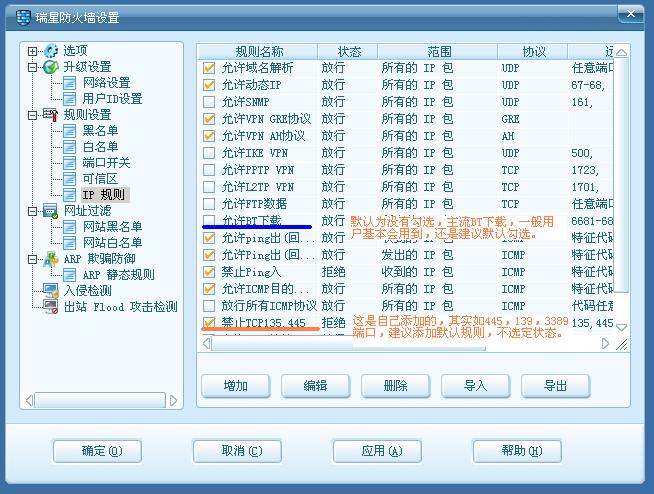Select the 端口开关 tree item
The width and height of the screenshot is (654, 494).
106,163
